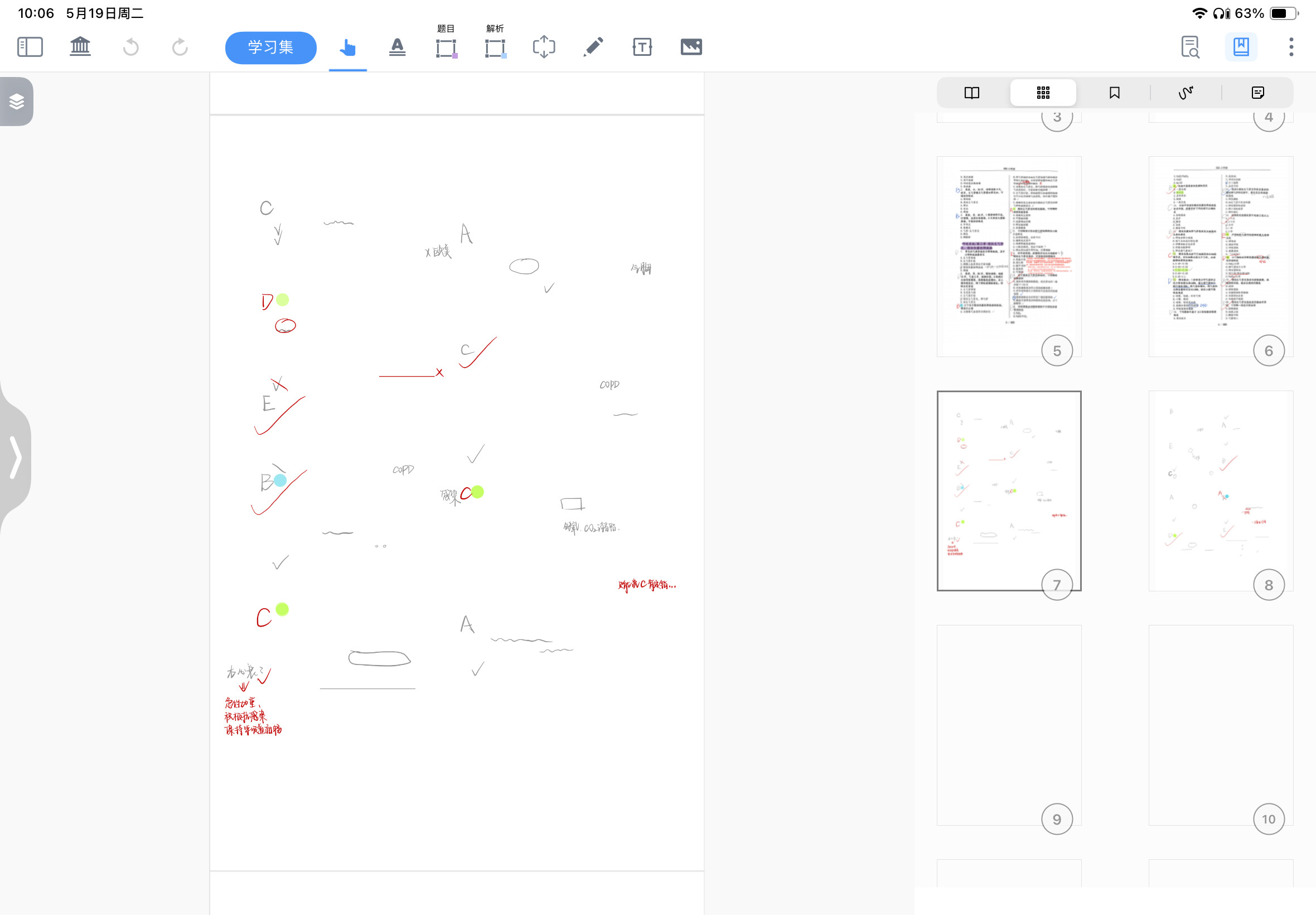Expand the layers side panel
Image resolution: width=1316 pixels, height=915 pixels.
coord(17,102)
